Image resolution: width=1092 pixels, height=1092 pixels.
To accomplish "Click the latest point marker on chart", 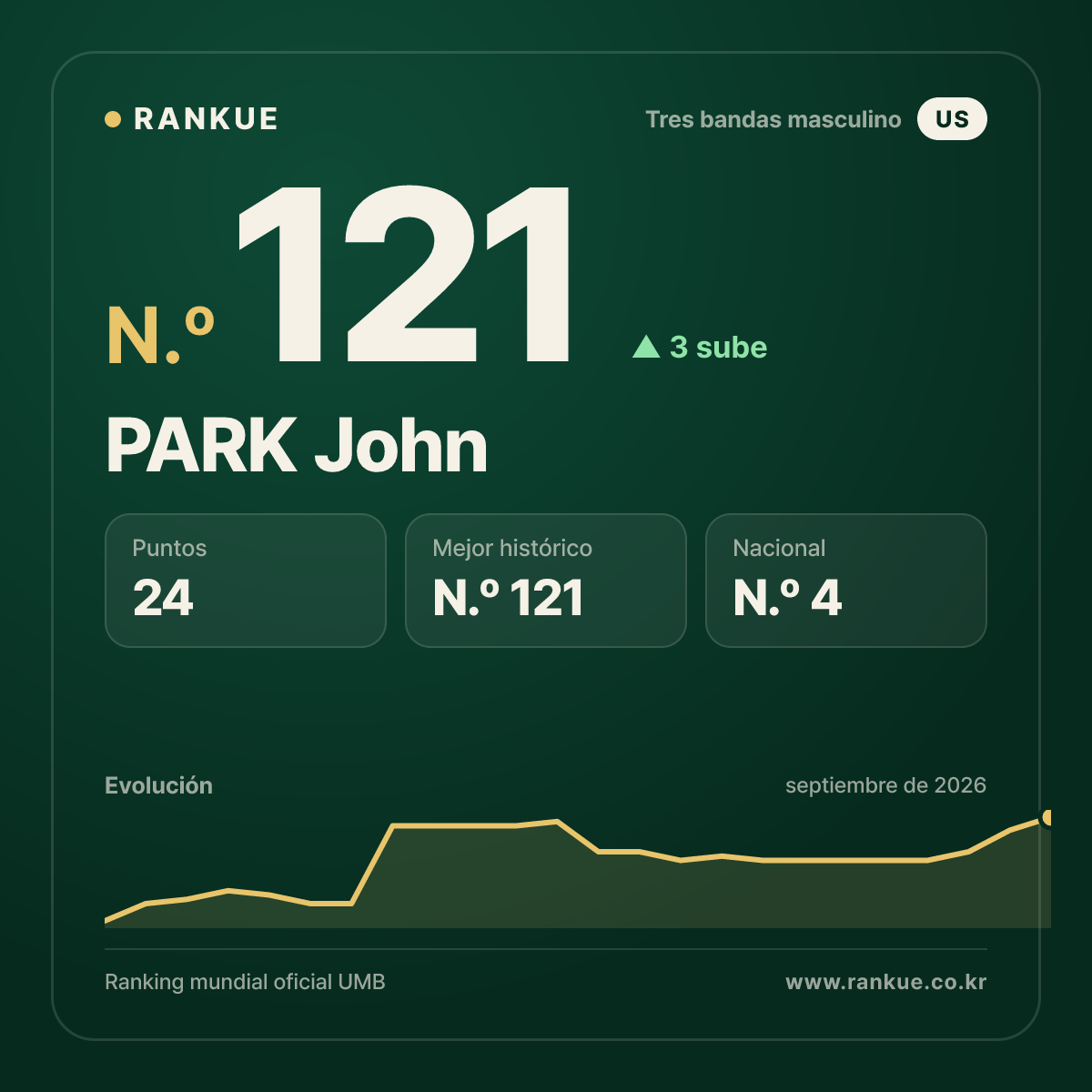I will point(1048,818).
